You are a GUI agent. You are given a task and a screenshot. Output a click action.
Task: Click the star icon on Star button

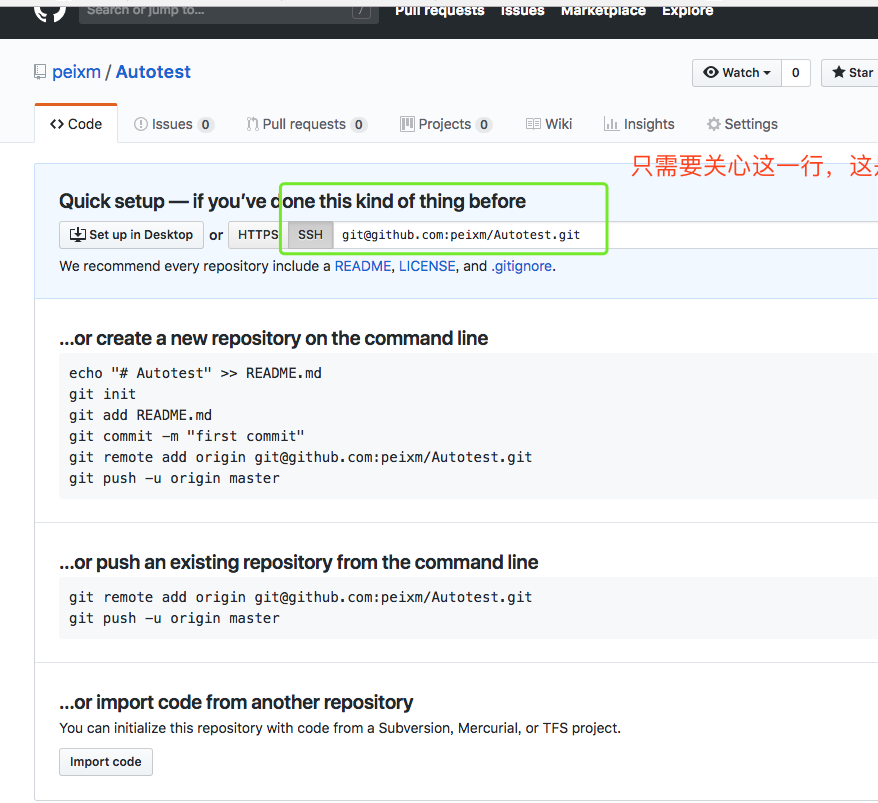838,72
